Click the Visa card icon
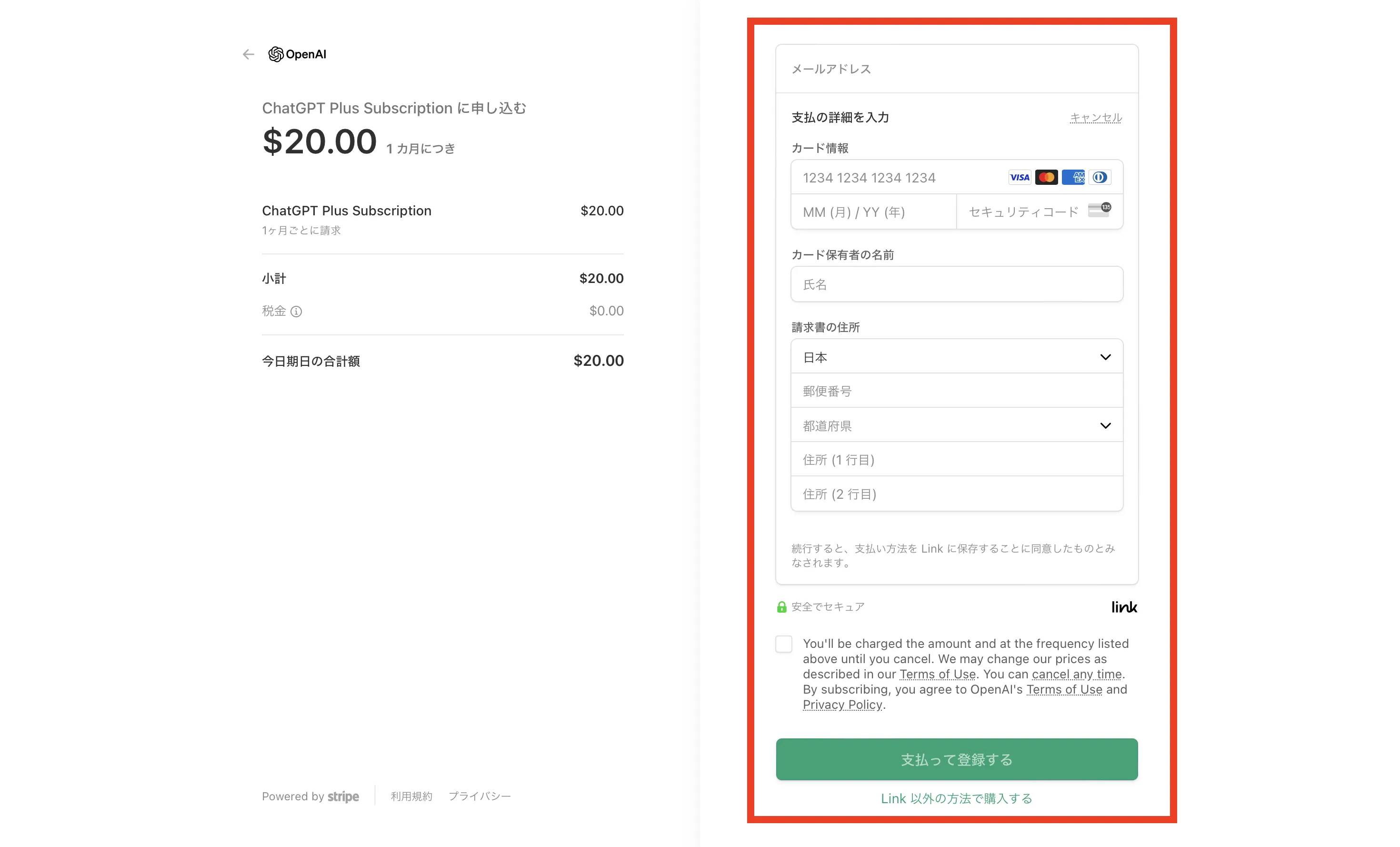Viewport: 1400px width, 847px height. pyautogui.click(x=1020, y=177)
